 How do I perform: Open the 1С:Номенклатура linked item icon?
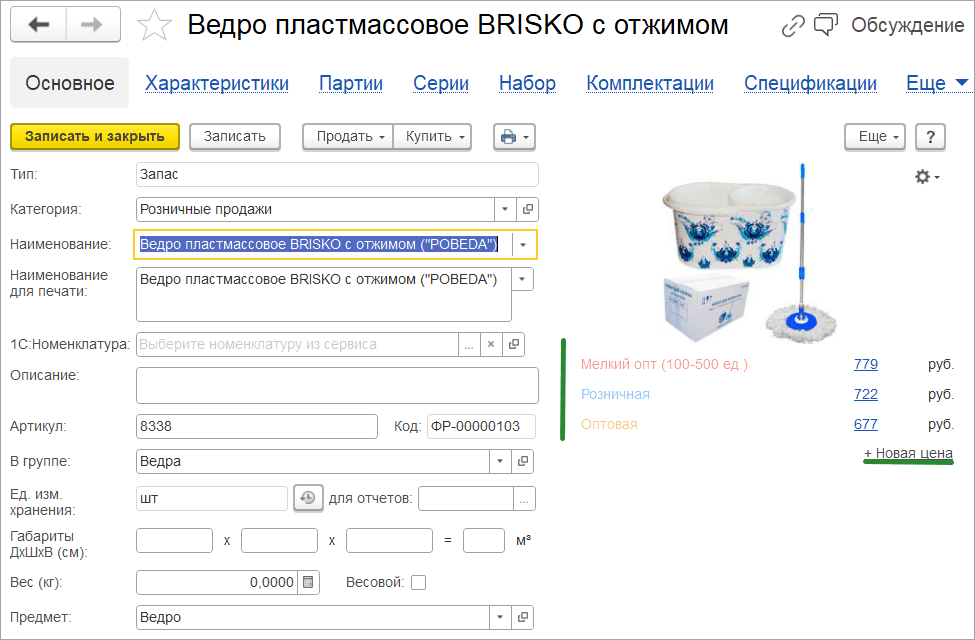pyautogui.click(x=514, y=345)
